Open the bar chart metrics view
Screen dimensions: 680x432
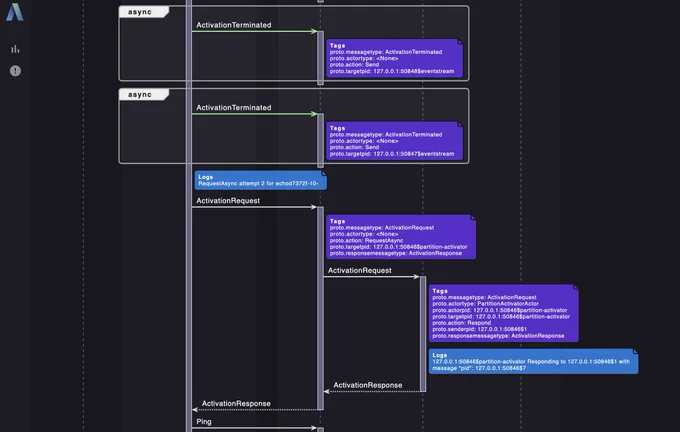pos(15,49)
